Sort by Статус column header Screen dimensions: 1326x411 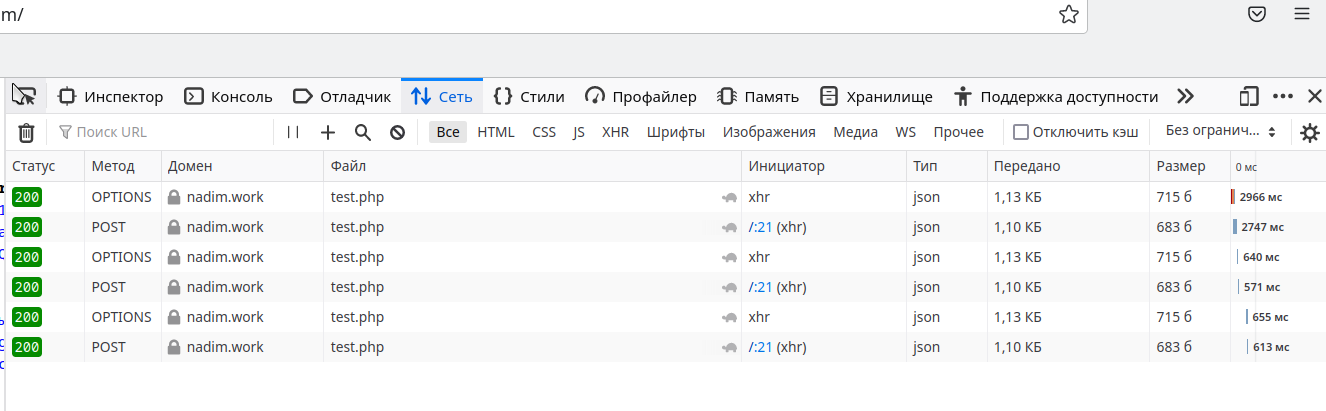point(45,166)
